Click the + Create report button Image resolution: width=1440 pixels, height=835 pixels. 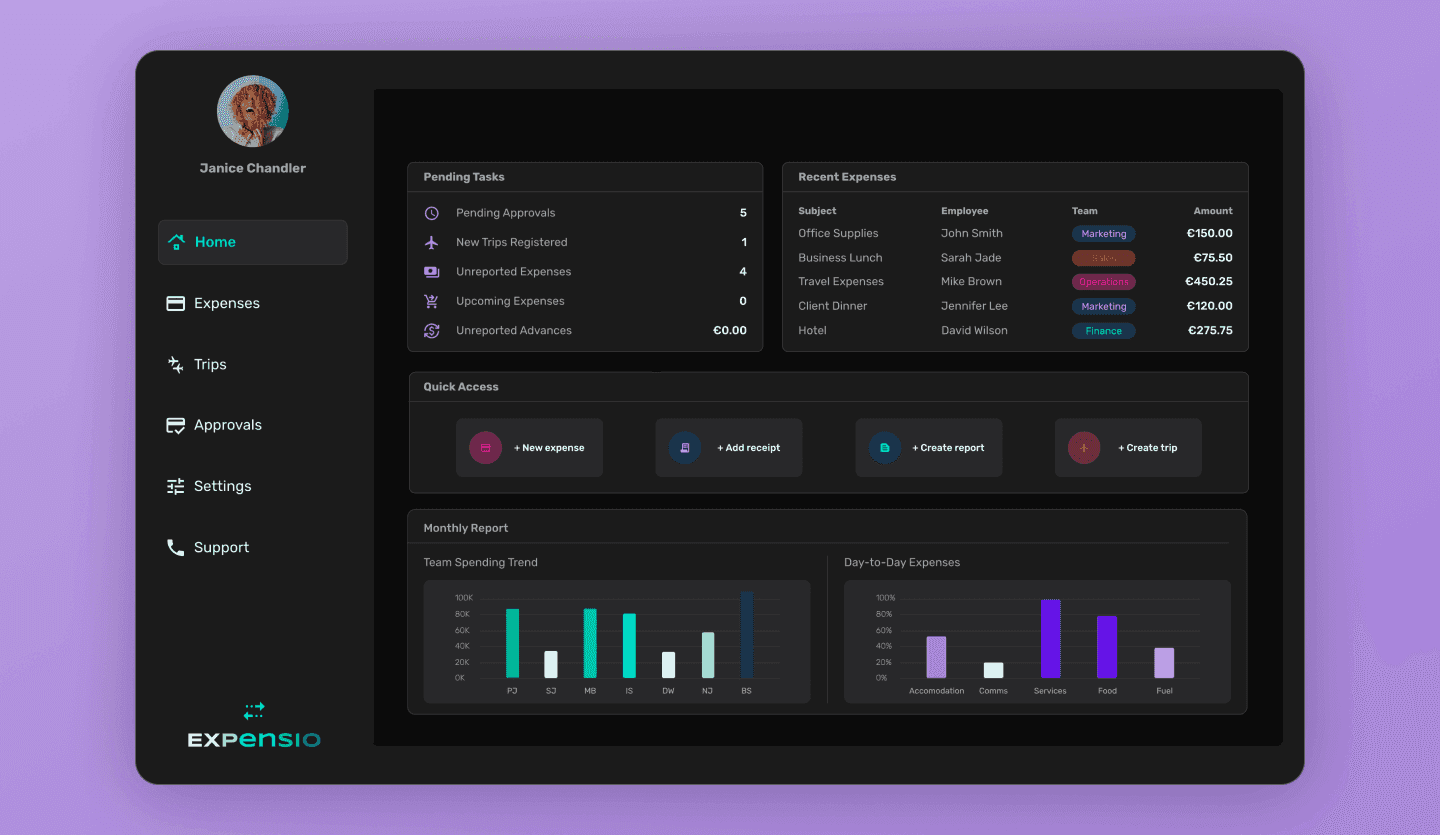point(928,447)
